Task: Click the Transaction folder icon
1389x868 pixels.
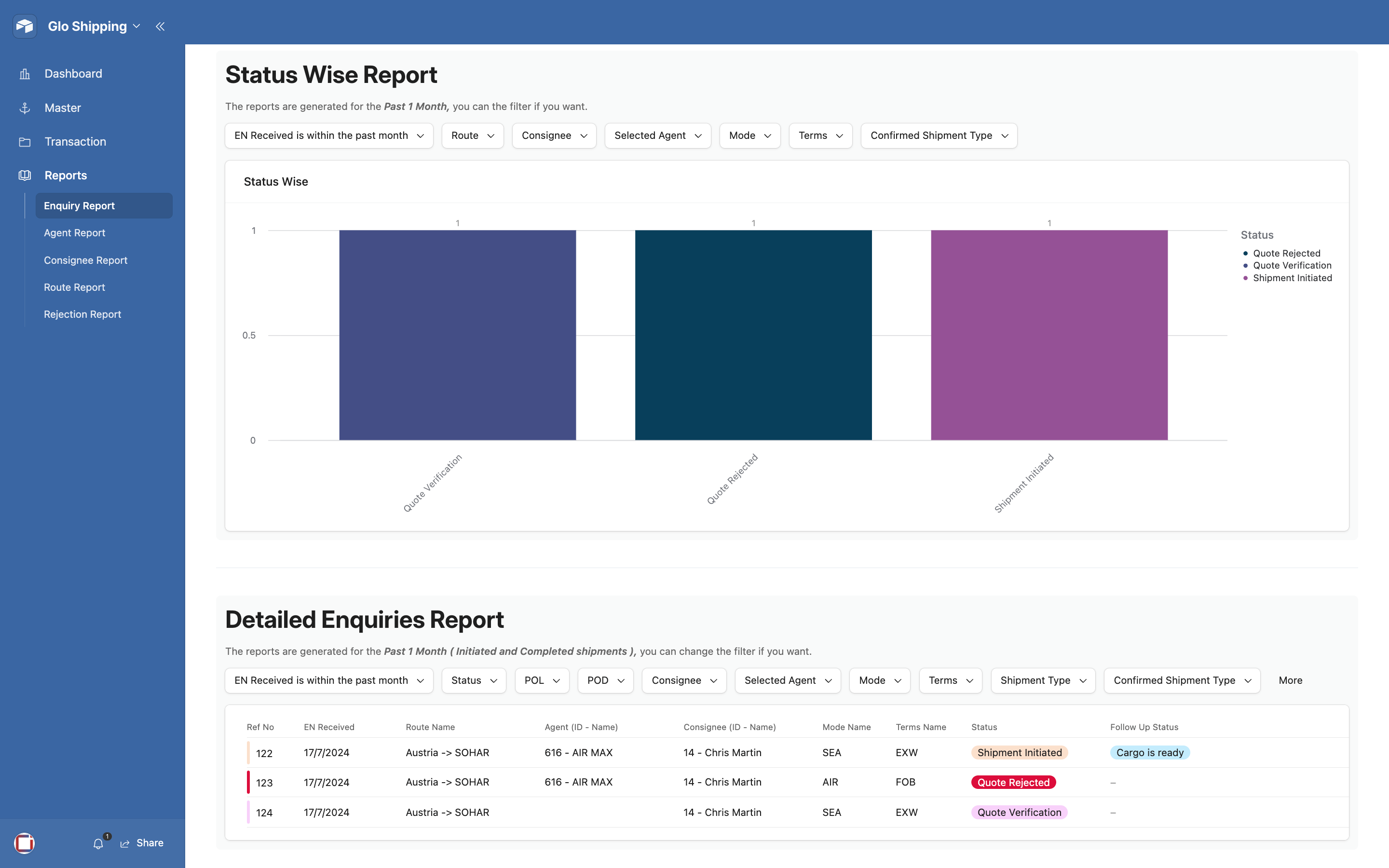Action: coord(25,142)
